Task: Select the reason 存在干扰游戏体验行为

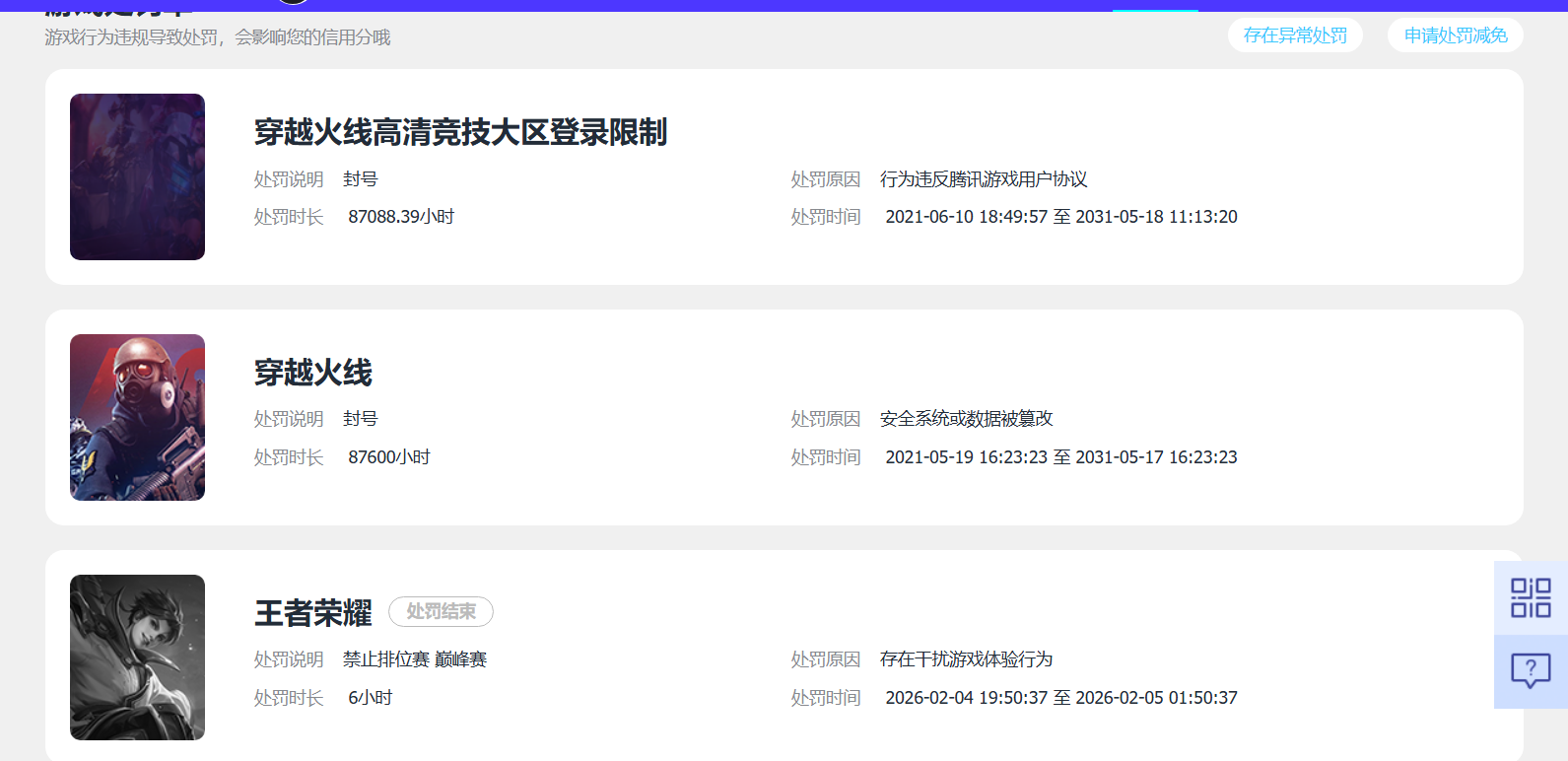Action: click(x=967, y=659)
